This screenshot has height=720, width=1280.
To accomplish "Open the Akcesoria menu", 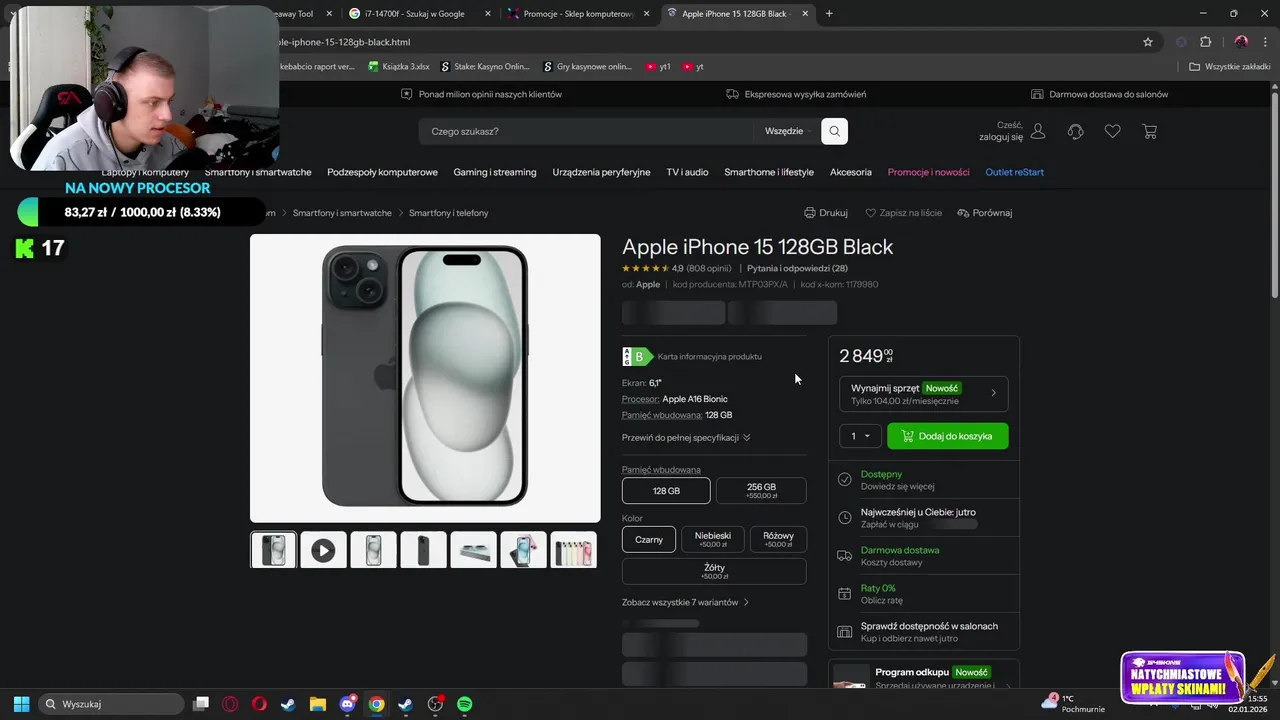I will (851, 172).
